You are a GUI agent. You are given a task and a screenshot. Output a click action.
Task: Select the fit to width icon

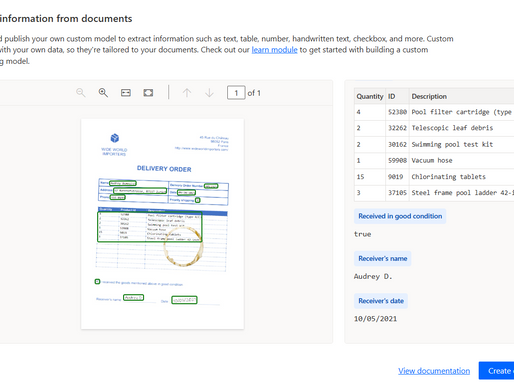click(x=126, y=93)
